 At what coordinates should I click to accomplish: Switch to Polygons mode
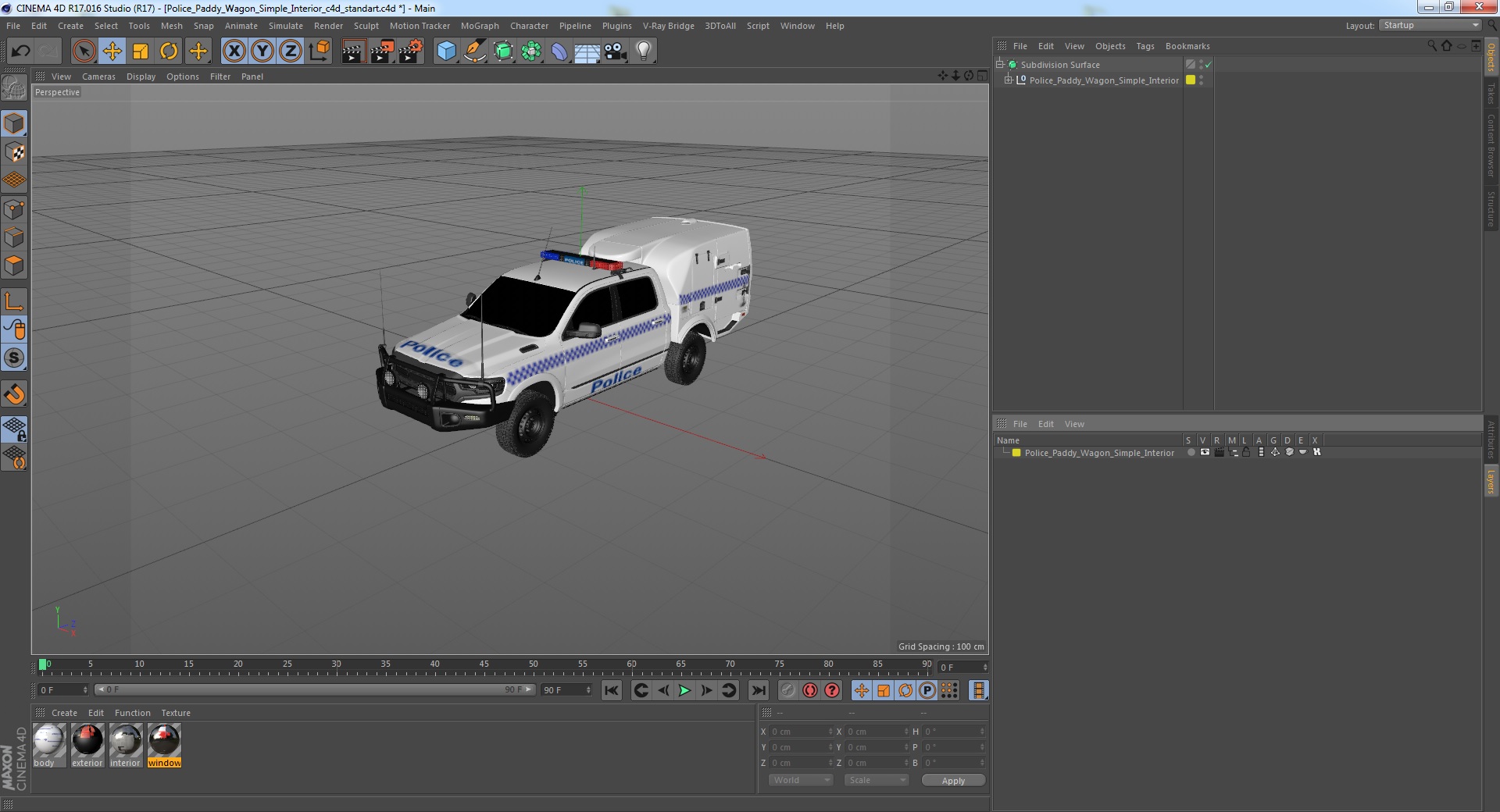[x=14, y=265]
